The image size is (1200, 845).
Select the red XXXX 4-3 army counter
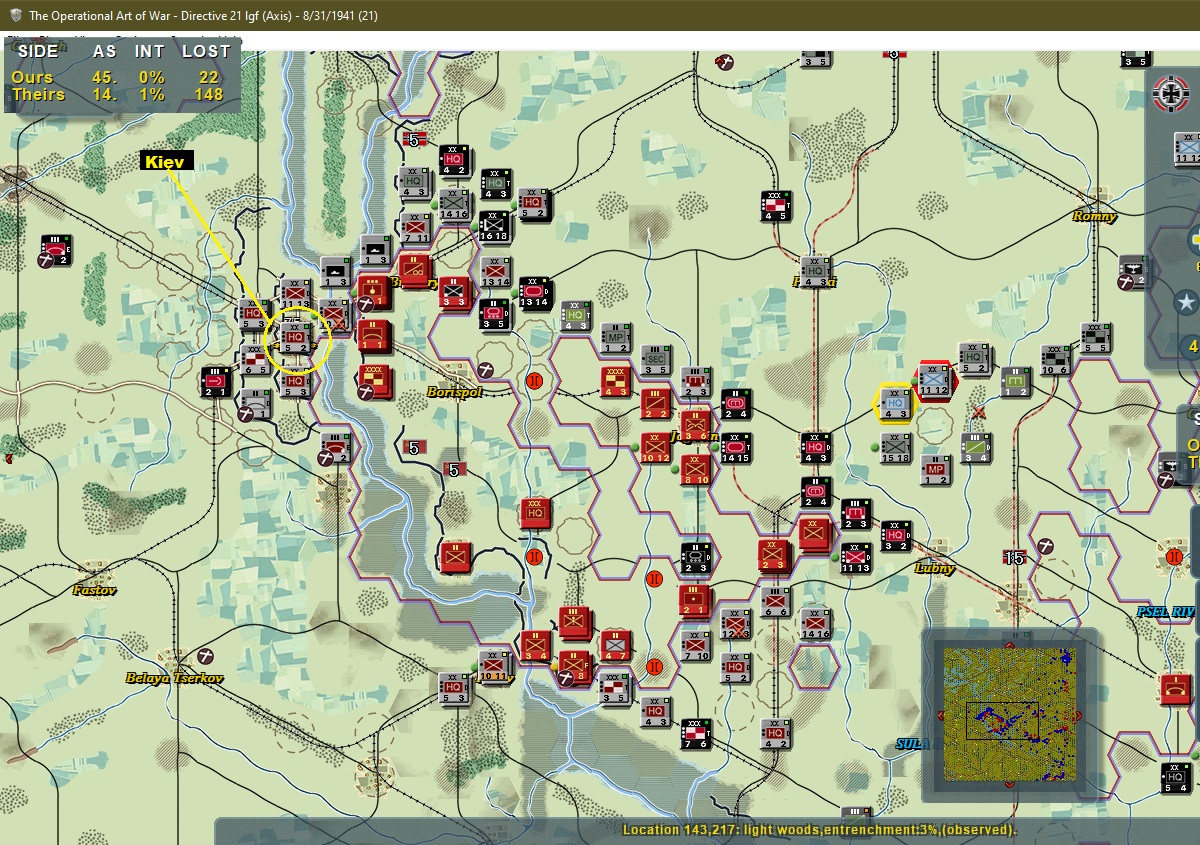tap(615, 383)
